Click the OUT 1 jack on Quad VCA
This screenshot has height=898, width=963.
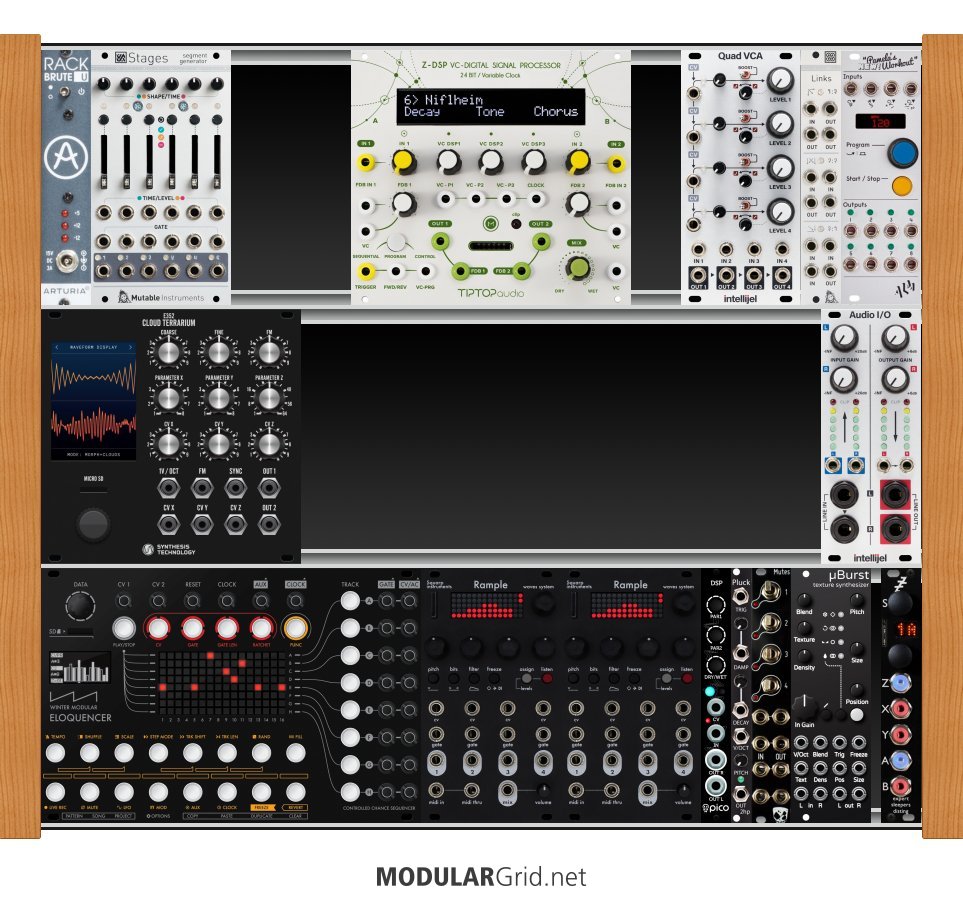pyautogui.click(x=698, y=275)
